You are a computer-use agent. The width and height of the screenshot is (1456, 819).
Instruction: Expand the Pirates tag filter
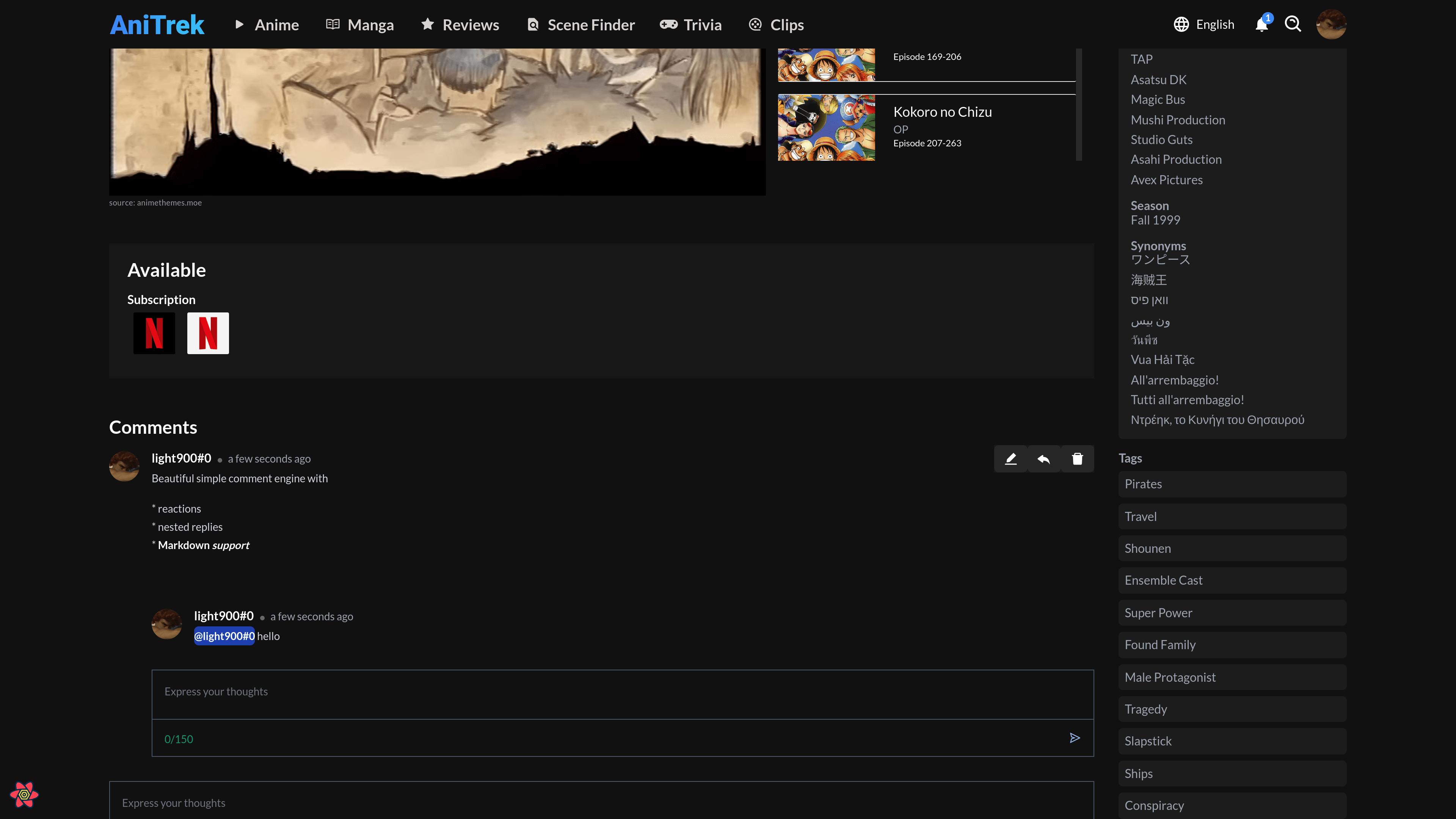(x=1232, y=483)
